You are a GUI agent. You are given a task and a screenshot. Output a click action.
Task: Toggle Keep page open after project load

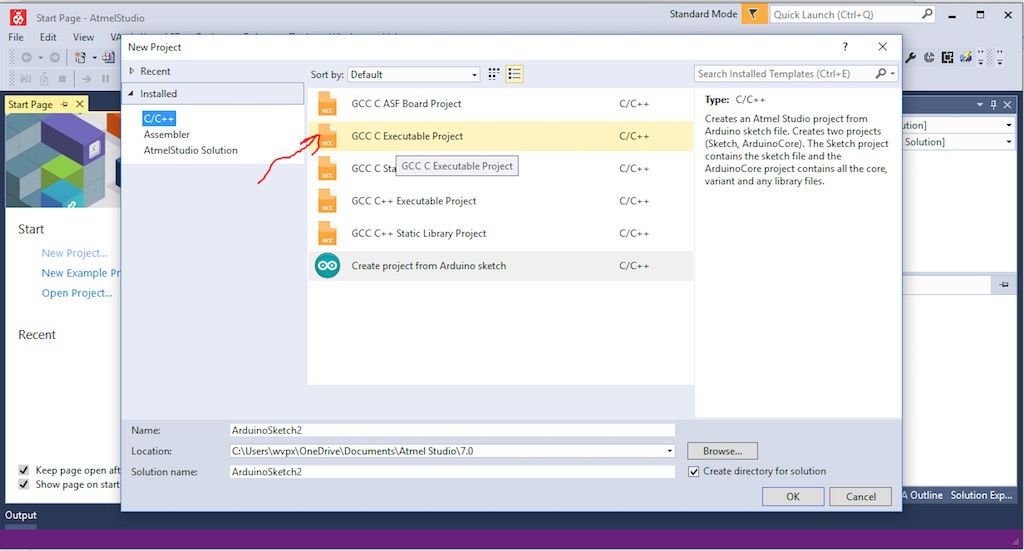click(24, 470)
